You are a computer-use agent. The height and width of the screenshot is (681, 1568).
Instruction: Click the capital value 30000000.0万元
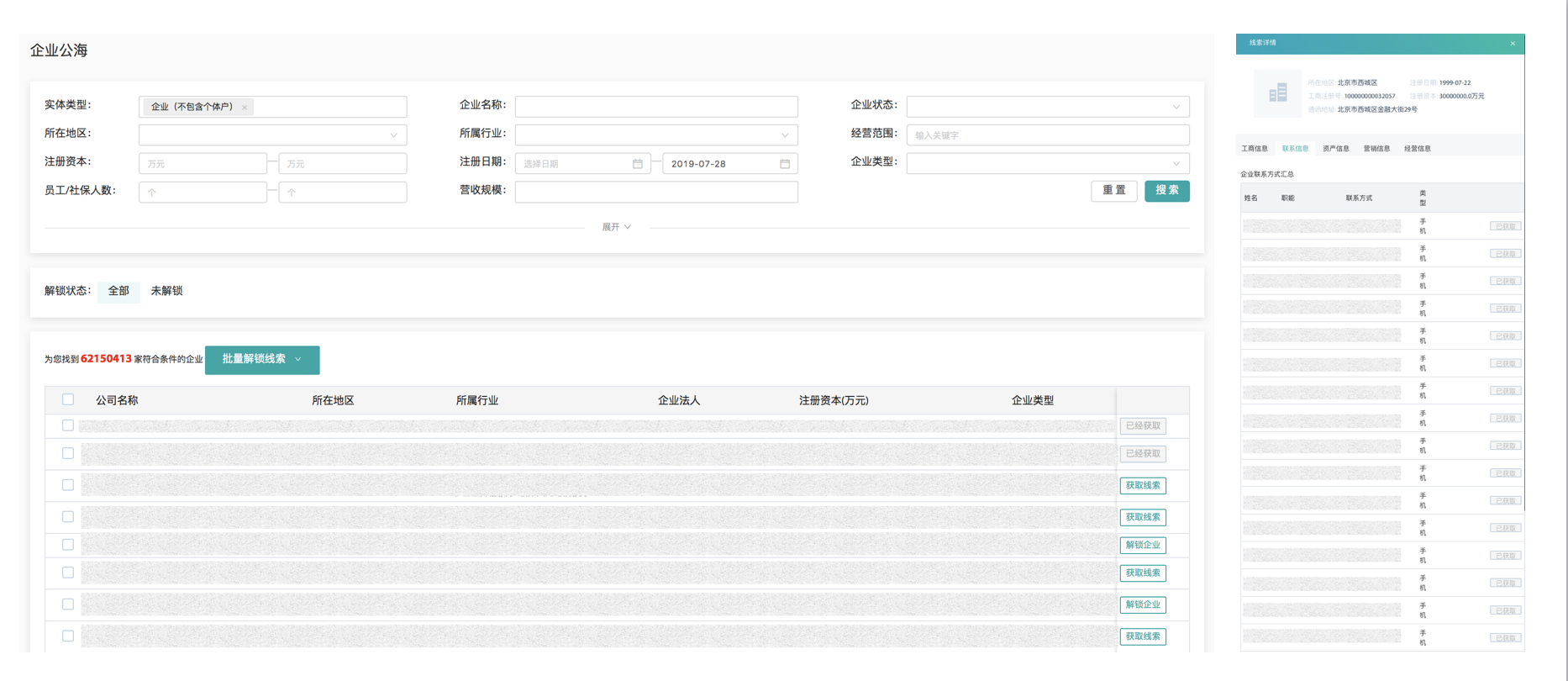click(x=1461, y=96)
